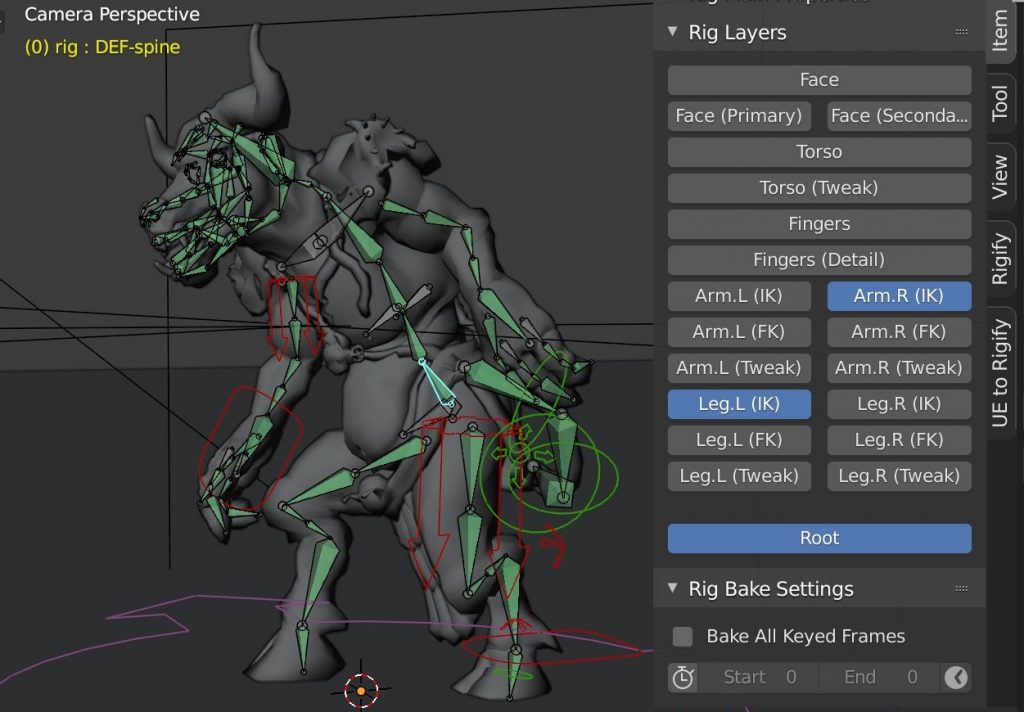Show the Torso (Tweak) rig layer
Image resolution: width=1024 pixels, height=712 pixels.
click(x=819, y=187)
